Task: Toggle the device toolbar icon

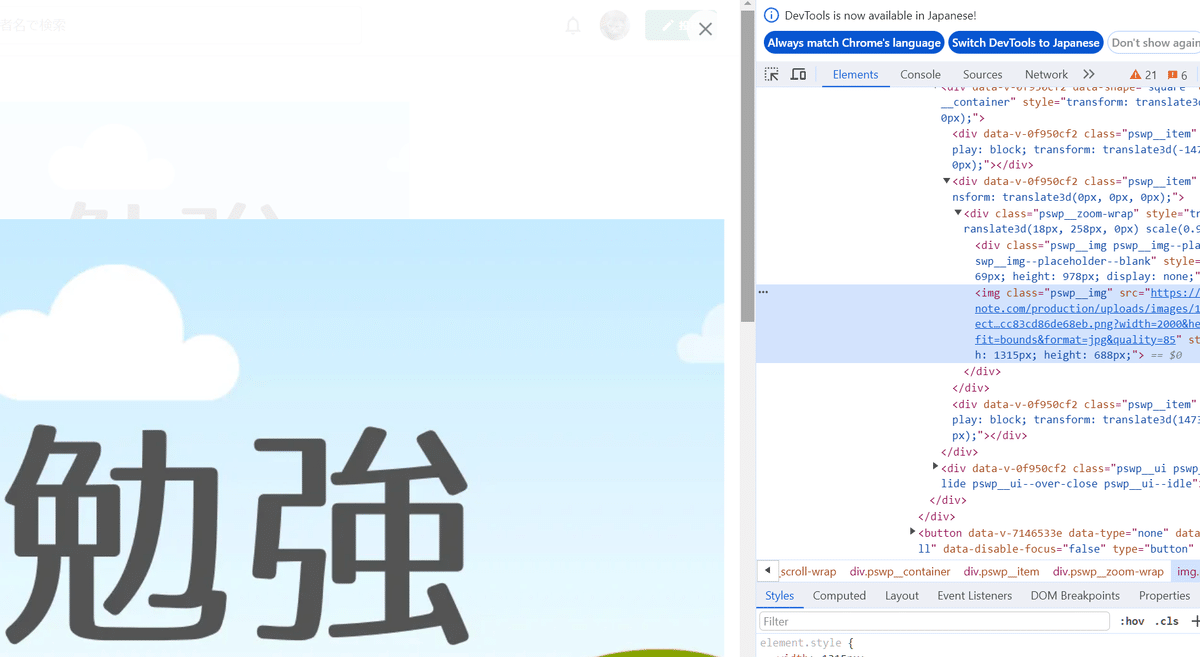Action: point(798,74)
